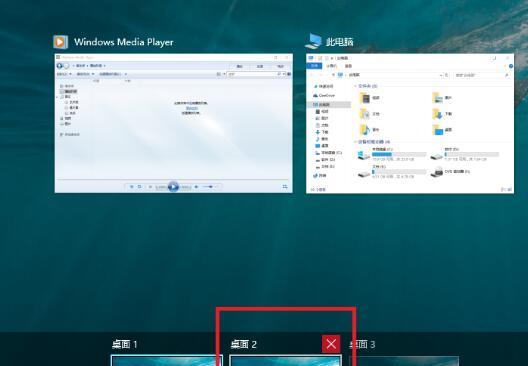Click the search box in 此电脑 window
Screen dimensions: 528x366
481,75
